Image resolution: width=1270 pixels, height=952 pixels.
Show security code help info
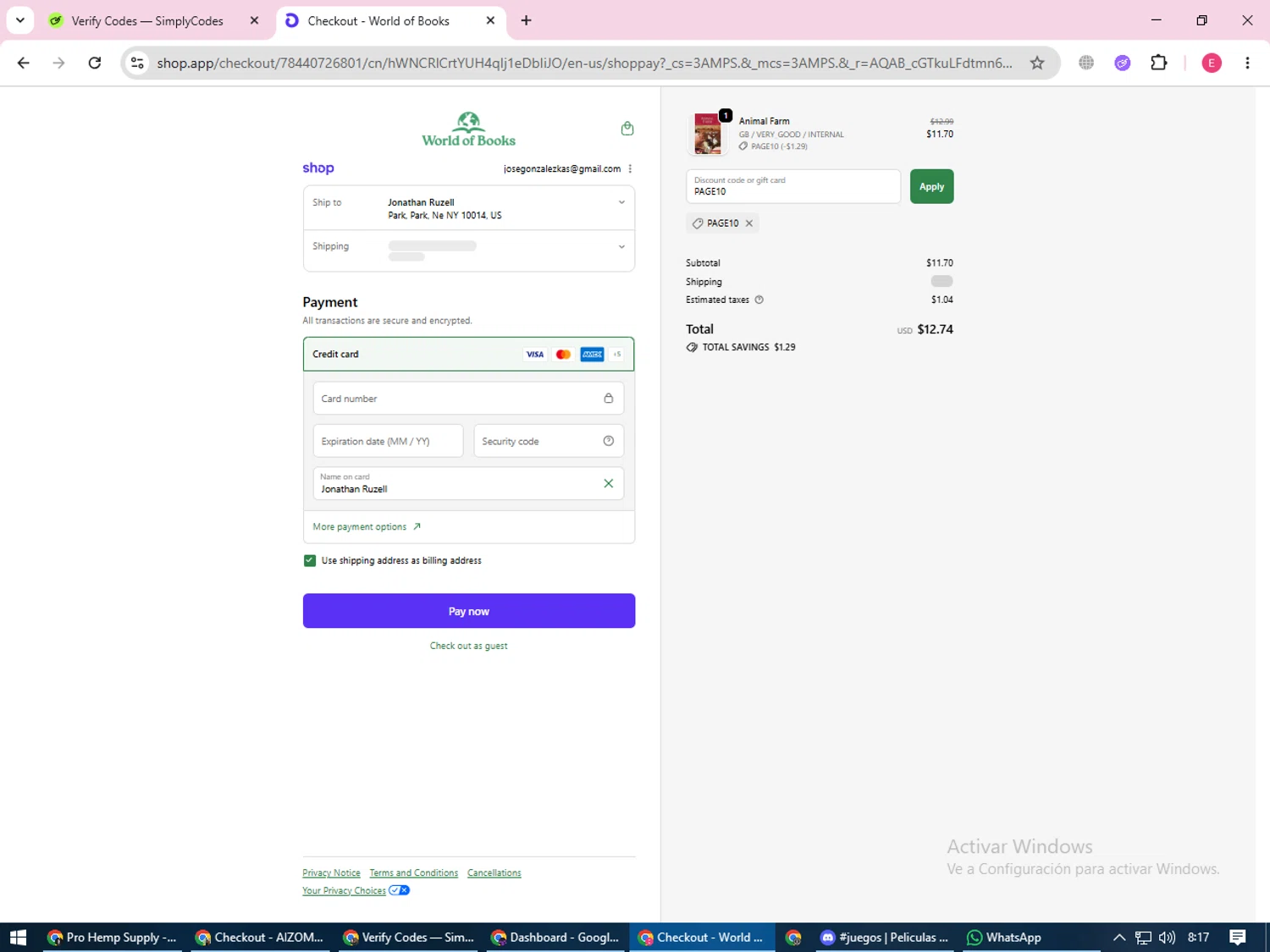tap(608, 441)
